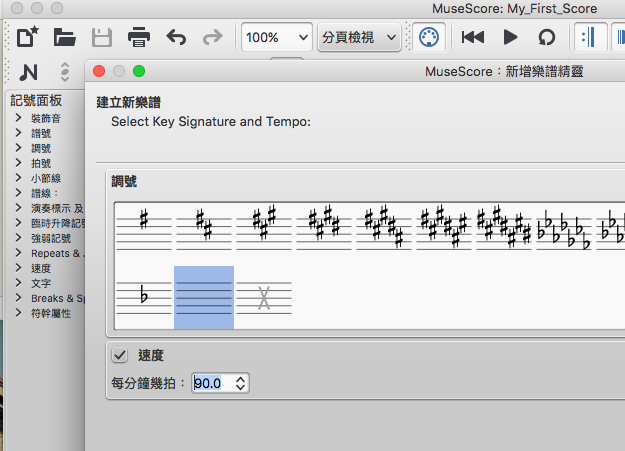Uncheck the 速度 tempo checkbox

(120, 355)
